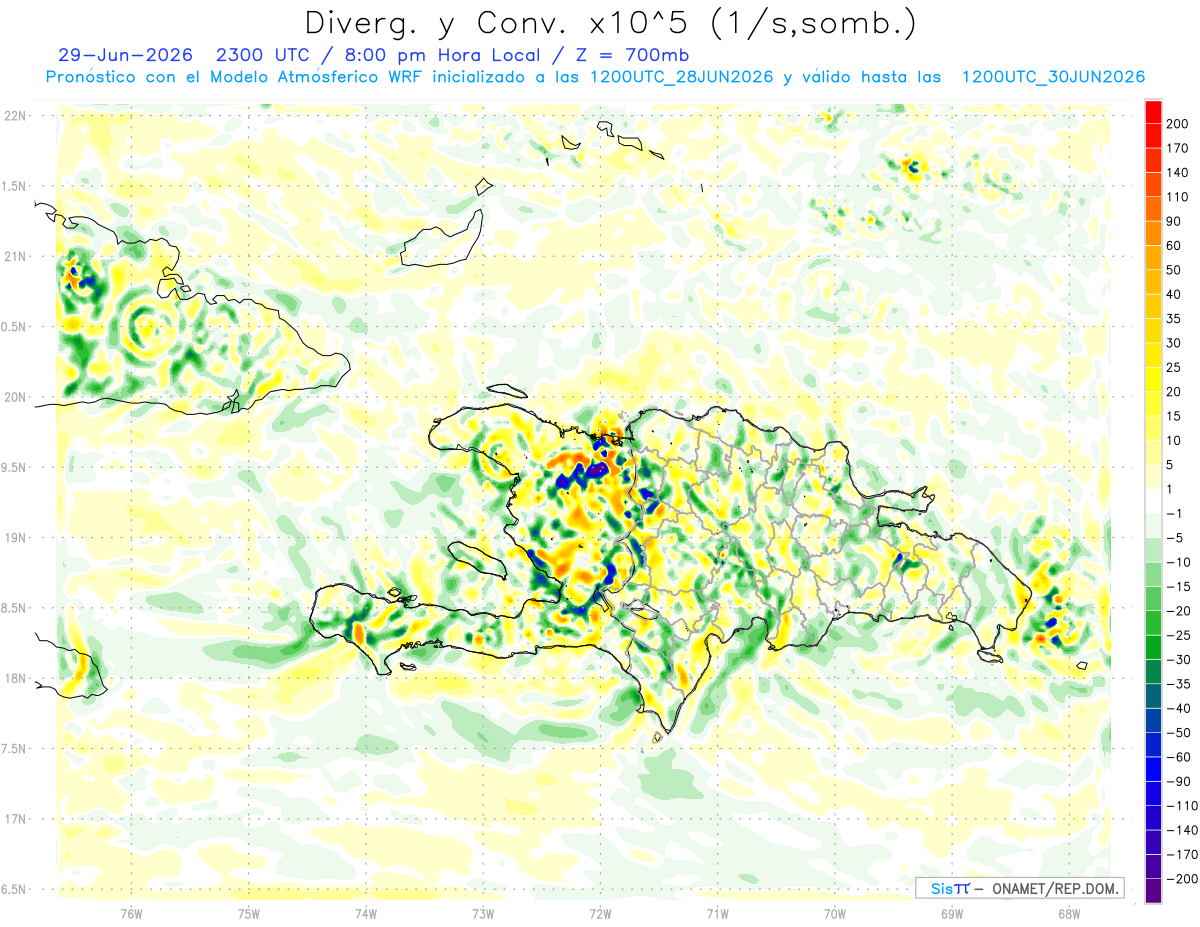Click the -170 value on the color scale

pyautogui.click(x=1182, y=854)
